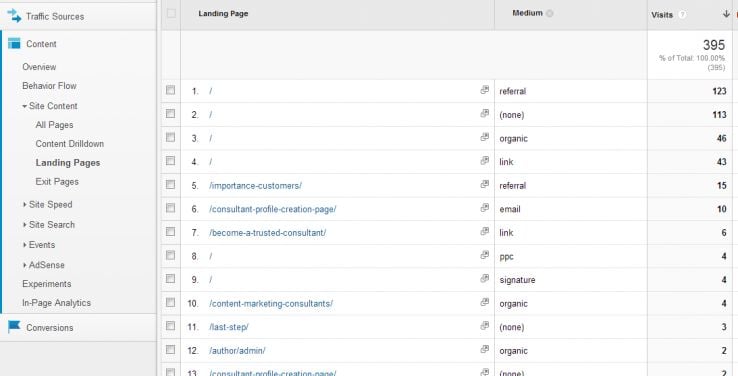Image resolution: width=738 pixels, height=376 pixels.
Task: Click external link icon for /last-step/ row
Action: pyautogui.click(x=484, y=326)
